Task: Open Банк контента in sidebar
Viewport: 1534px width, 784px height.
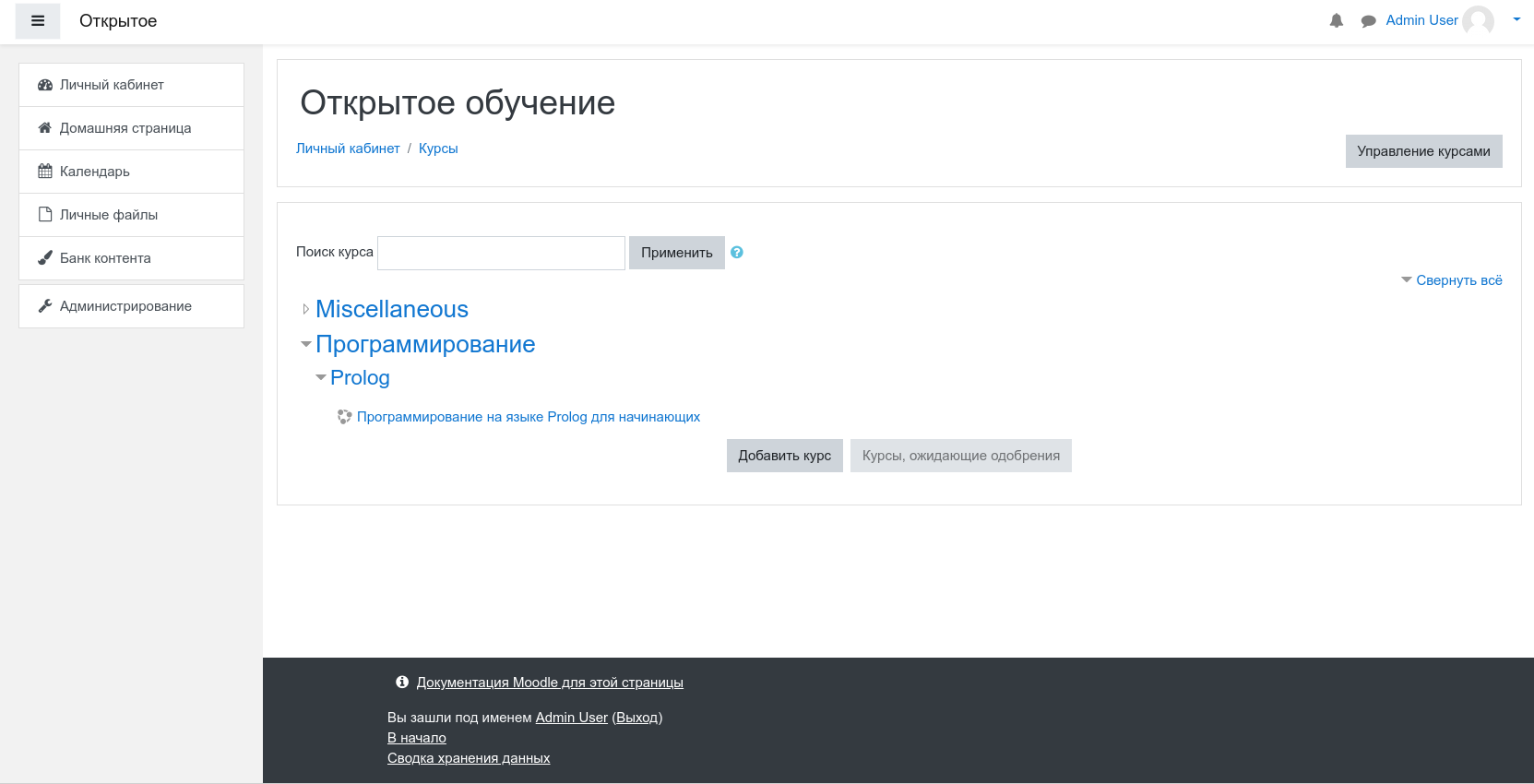Action: coord(105,258)
